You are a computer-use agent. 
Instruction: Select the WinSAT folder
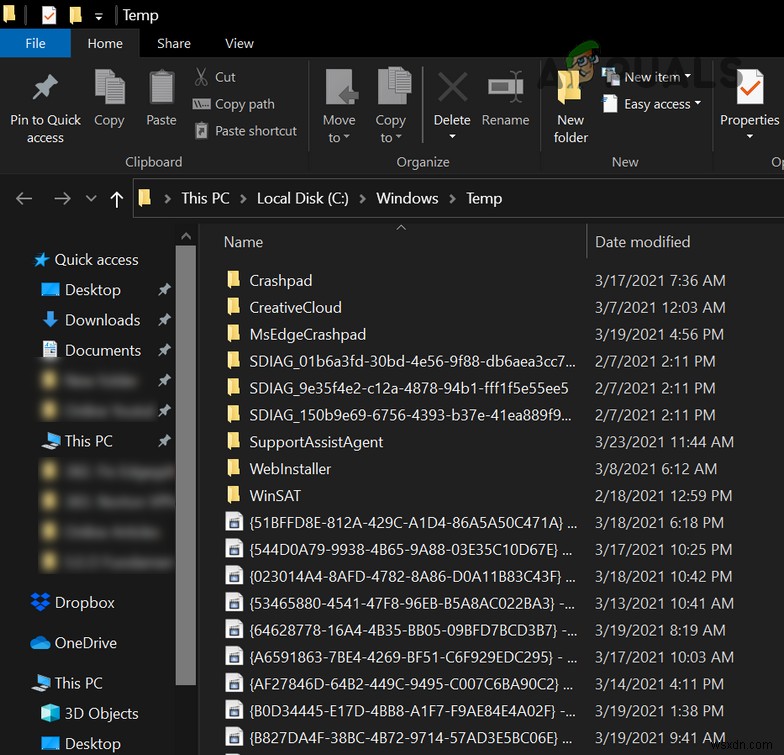click(275, 495)
